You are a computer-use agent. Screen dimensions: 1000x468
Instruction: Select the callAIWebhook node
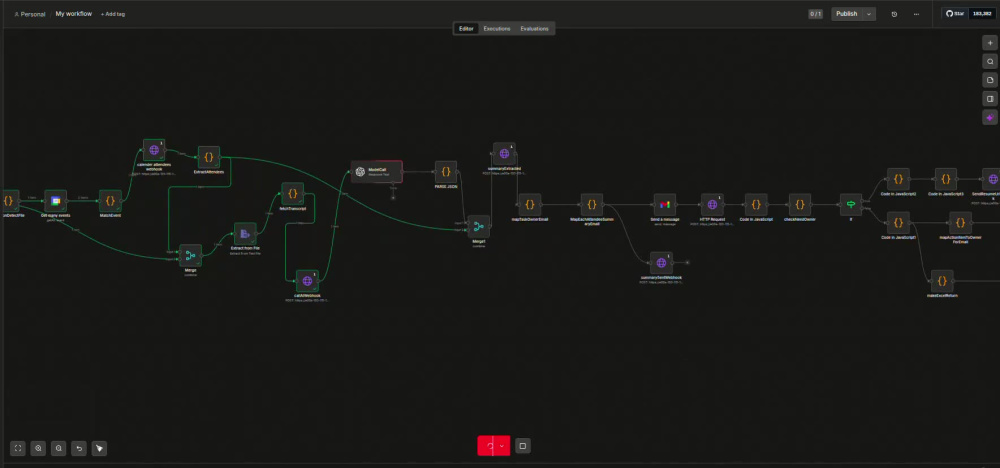pyautogui.click(x=307, y=281)
